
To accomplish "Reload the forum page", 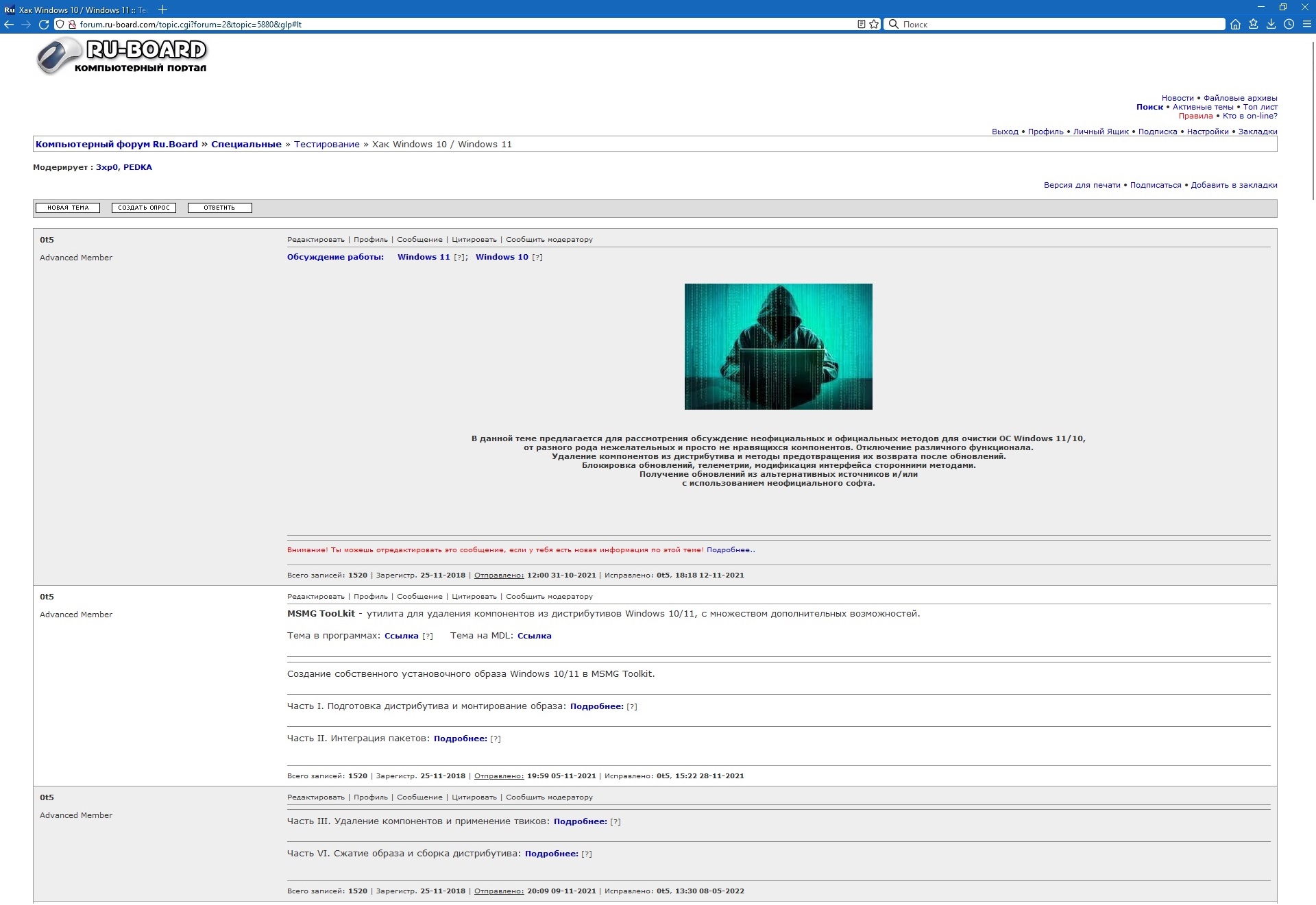I will [44, 24].
